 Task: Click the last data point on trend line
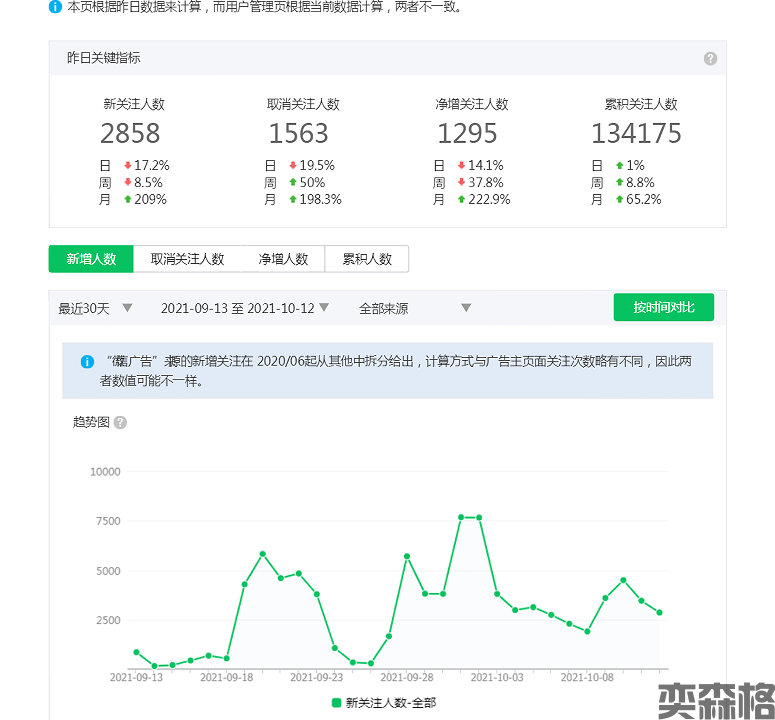(x=659, y=612)
